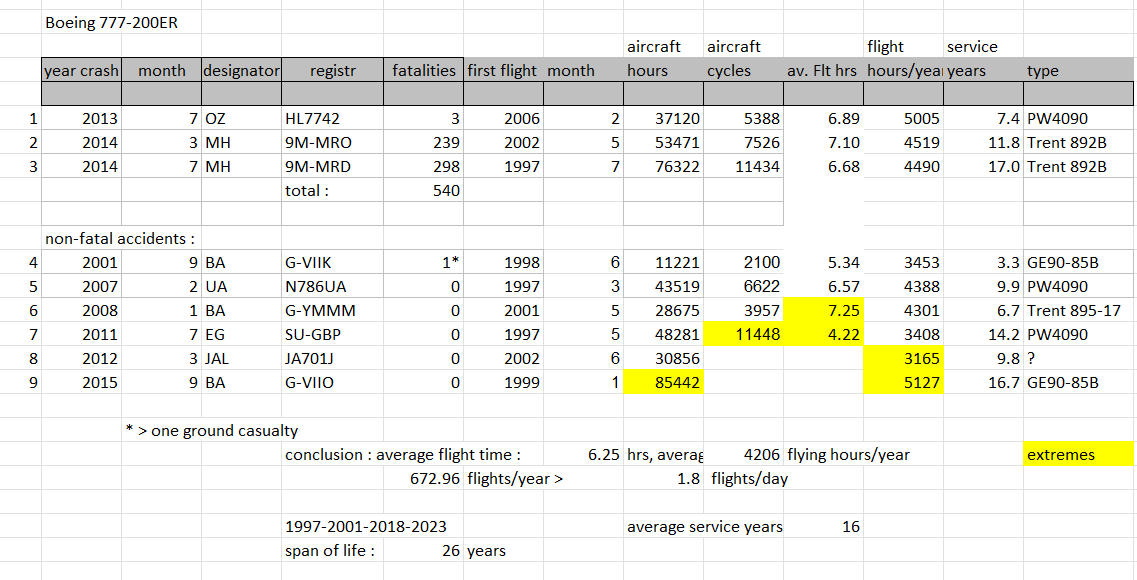The image size is (1137, 580).
Task: Select designator cell UA
Action: click(241, 286)
